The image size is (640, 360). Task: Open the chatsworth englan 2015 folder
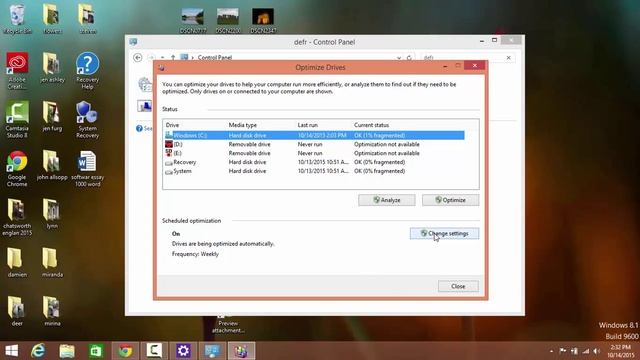17,217
